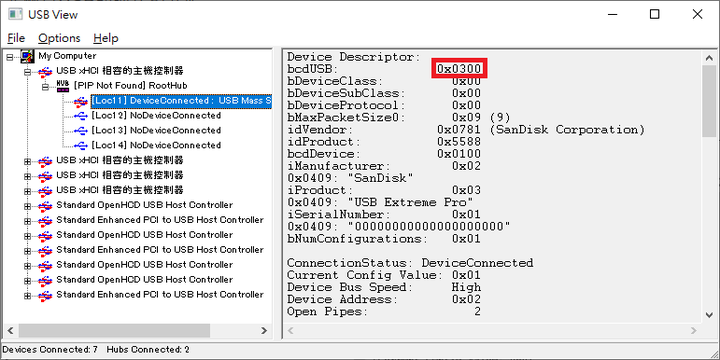Image resolution: width=720 pixels, height=360 pixels.
Task: Click the last Standard Enhanced PCI controller icon
Action: [45, 295]
